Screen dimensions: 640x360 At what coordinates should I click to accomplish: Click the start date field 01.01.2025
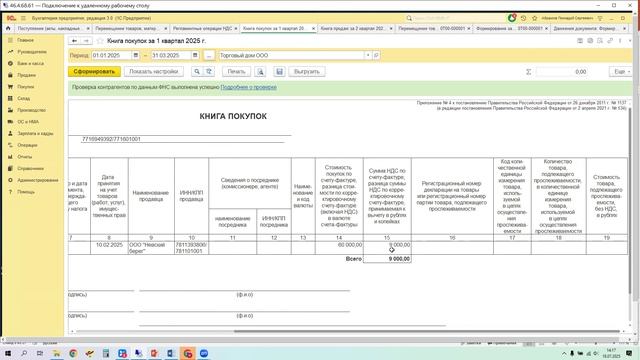point(111,55)
